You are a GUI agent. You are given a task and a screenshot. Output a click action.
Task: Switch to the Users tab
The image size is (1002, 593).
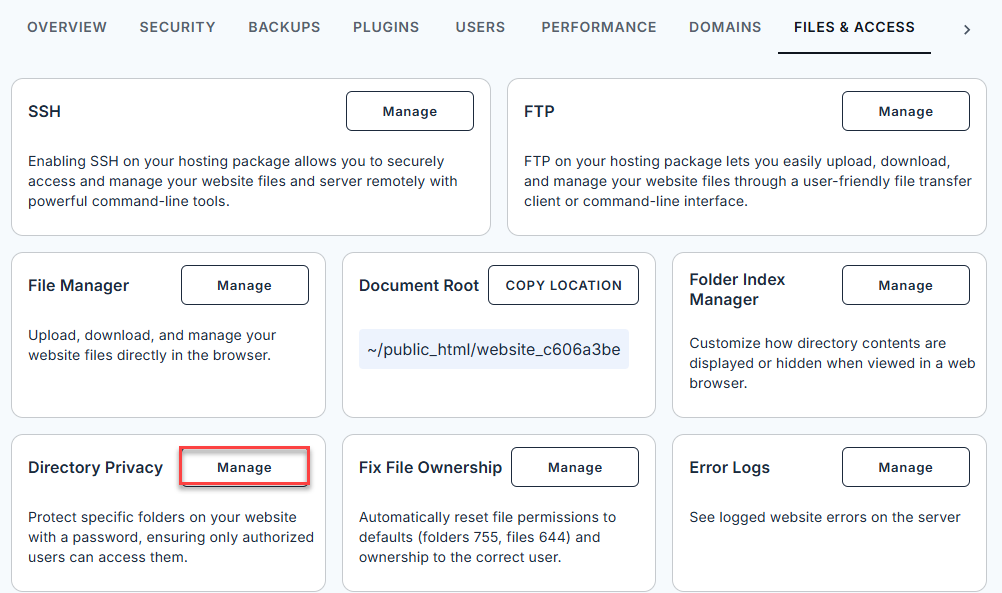480,27
